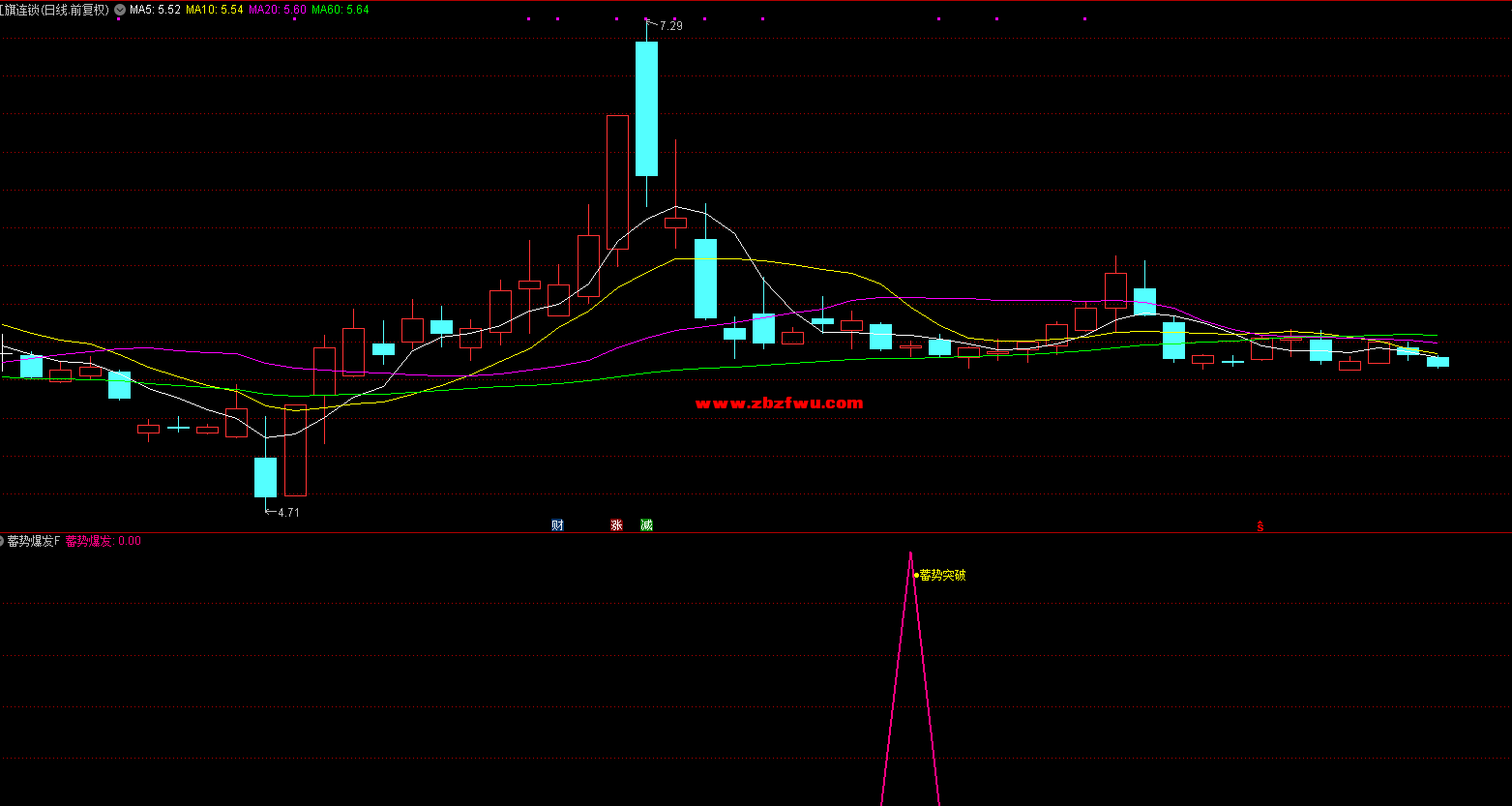Click the 蓄势爆发F indicator name
The height and width of the screenshot is (806, 1512).
[x=34, y=542]
